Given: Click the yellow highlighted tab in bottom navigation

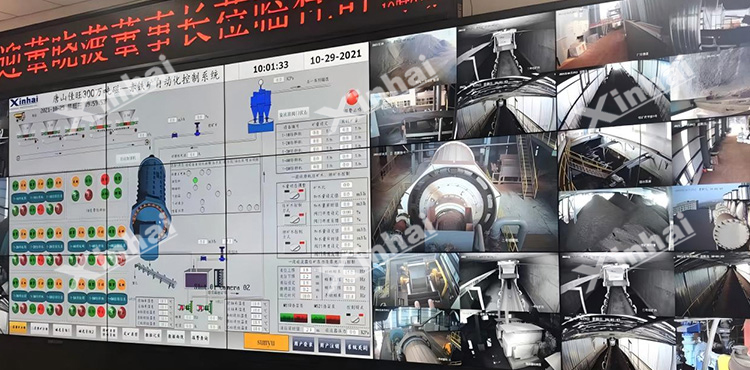Looking at the screenshot, I should pyautogui.click(x=18, y=328).
